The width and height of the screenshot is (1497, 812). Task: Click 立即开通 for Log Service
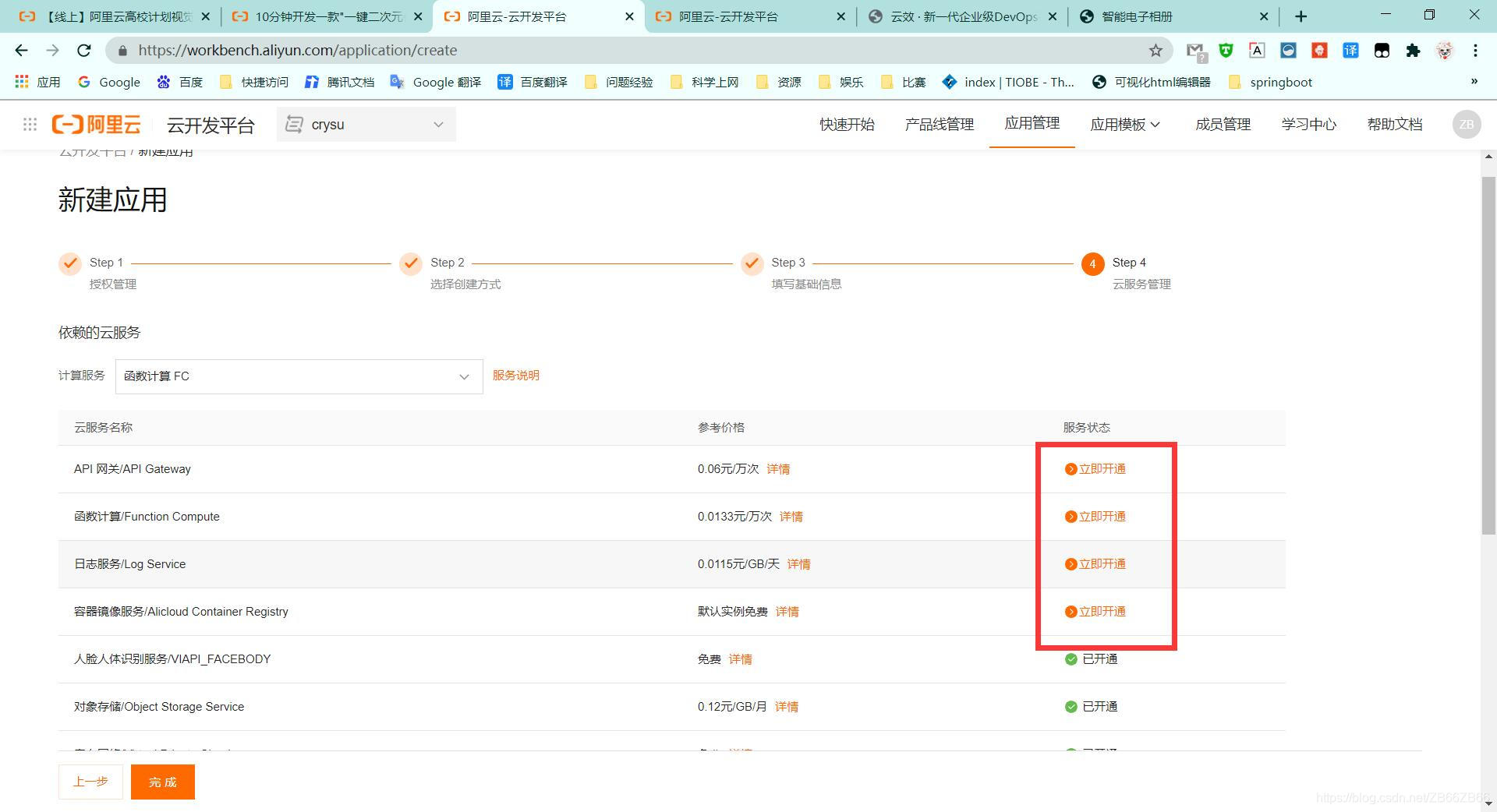point(1095,564)
